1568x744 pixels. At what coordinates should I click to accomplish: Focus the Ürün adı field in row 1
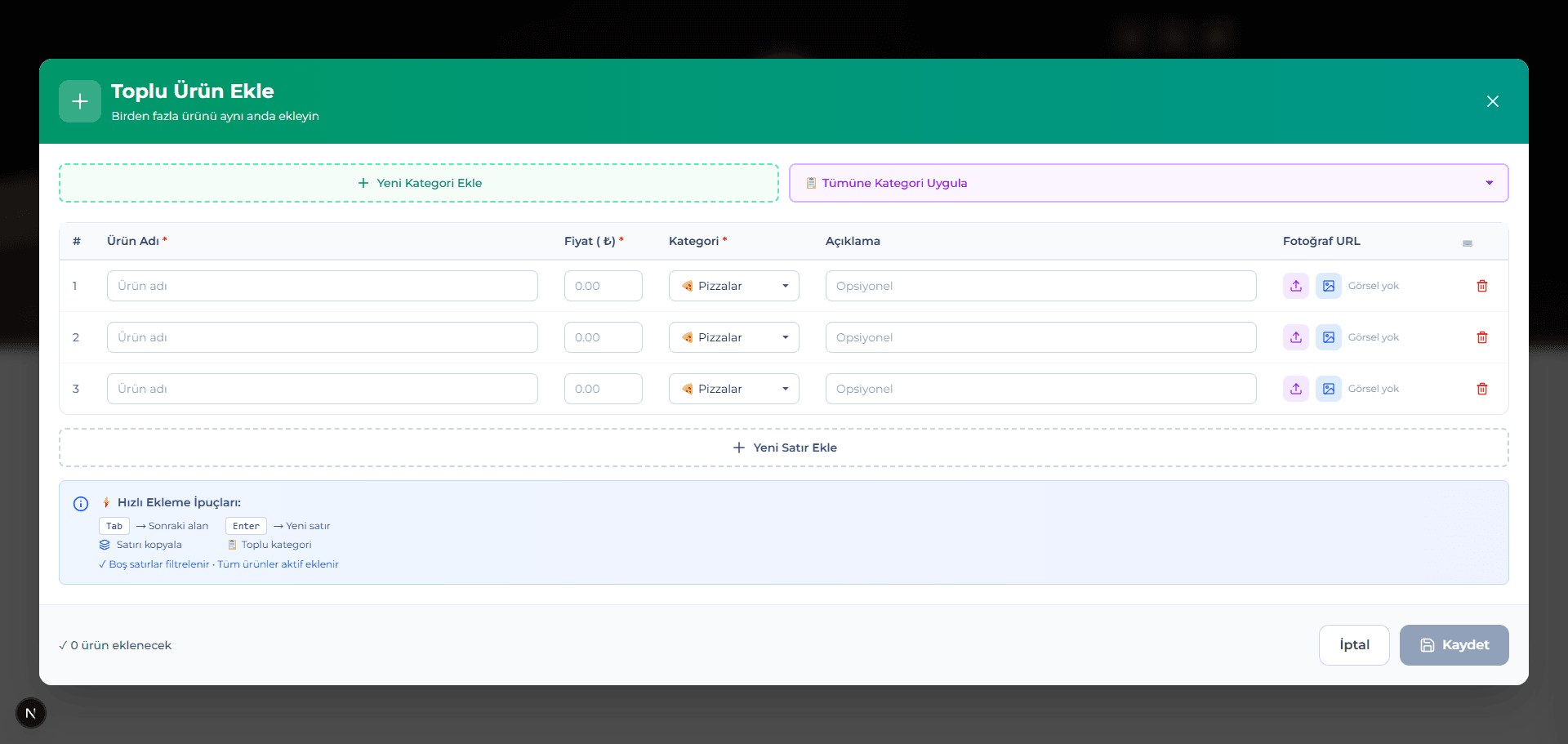322,286
